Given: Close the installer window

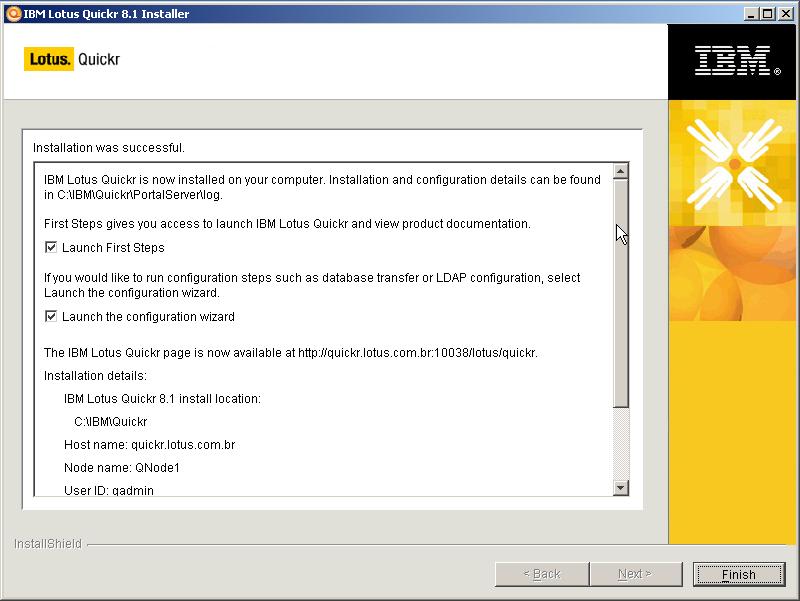Looking at the screenshot, I should coord(786,14).
